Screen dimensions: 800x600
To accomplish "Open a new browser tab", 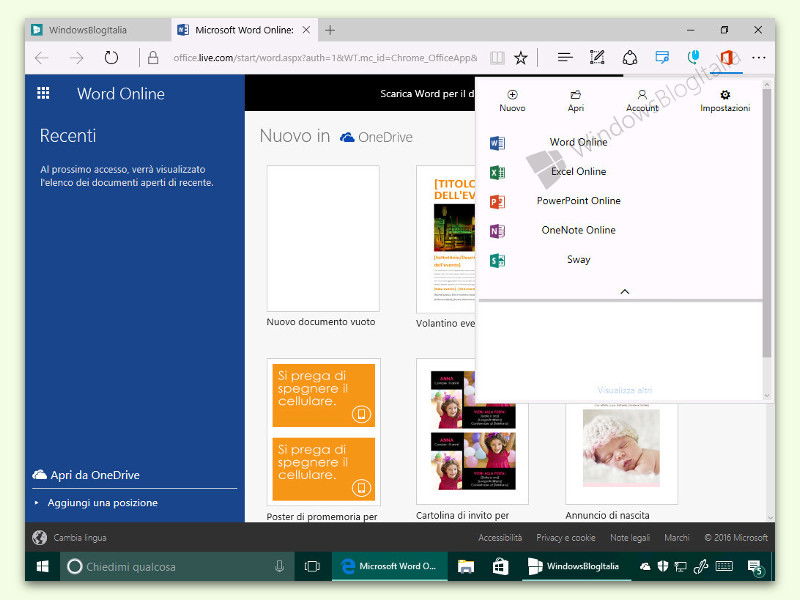I will 330,30.
